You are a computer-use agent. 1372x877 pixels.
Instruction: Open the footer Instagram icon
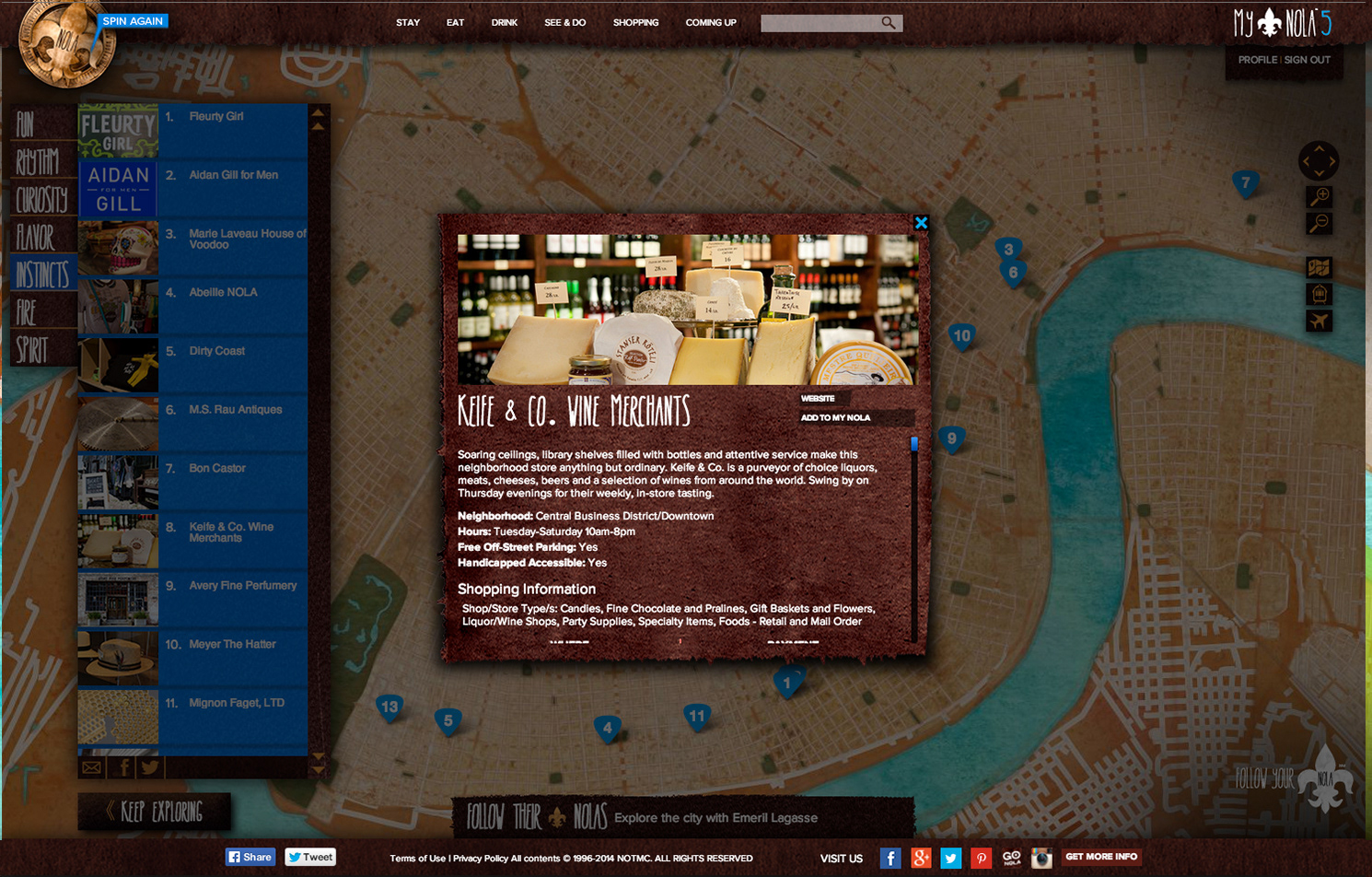coord(1041,858)
